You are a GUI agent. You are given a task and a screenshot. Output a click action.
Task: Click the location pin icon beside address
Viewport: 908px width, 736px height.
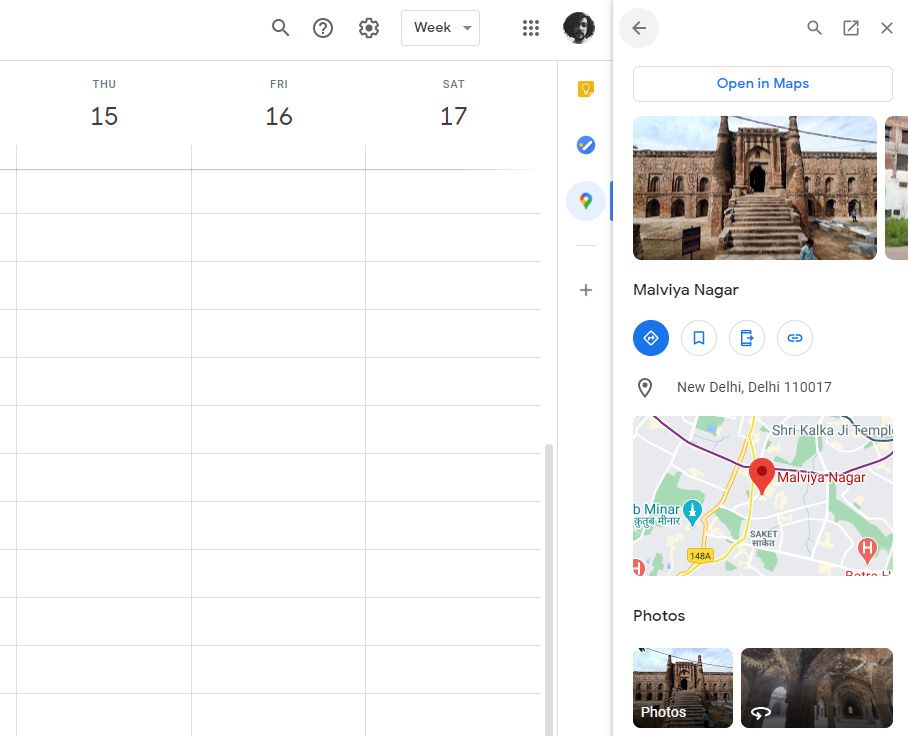click(x=645, y=387)
